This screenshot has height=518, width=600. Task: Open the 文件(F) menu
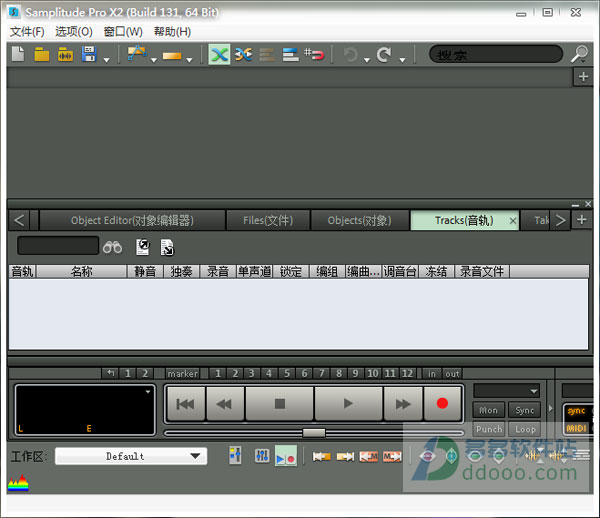point(27,32)
